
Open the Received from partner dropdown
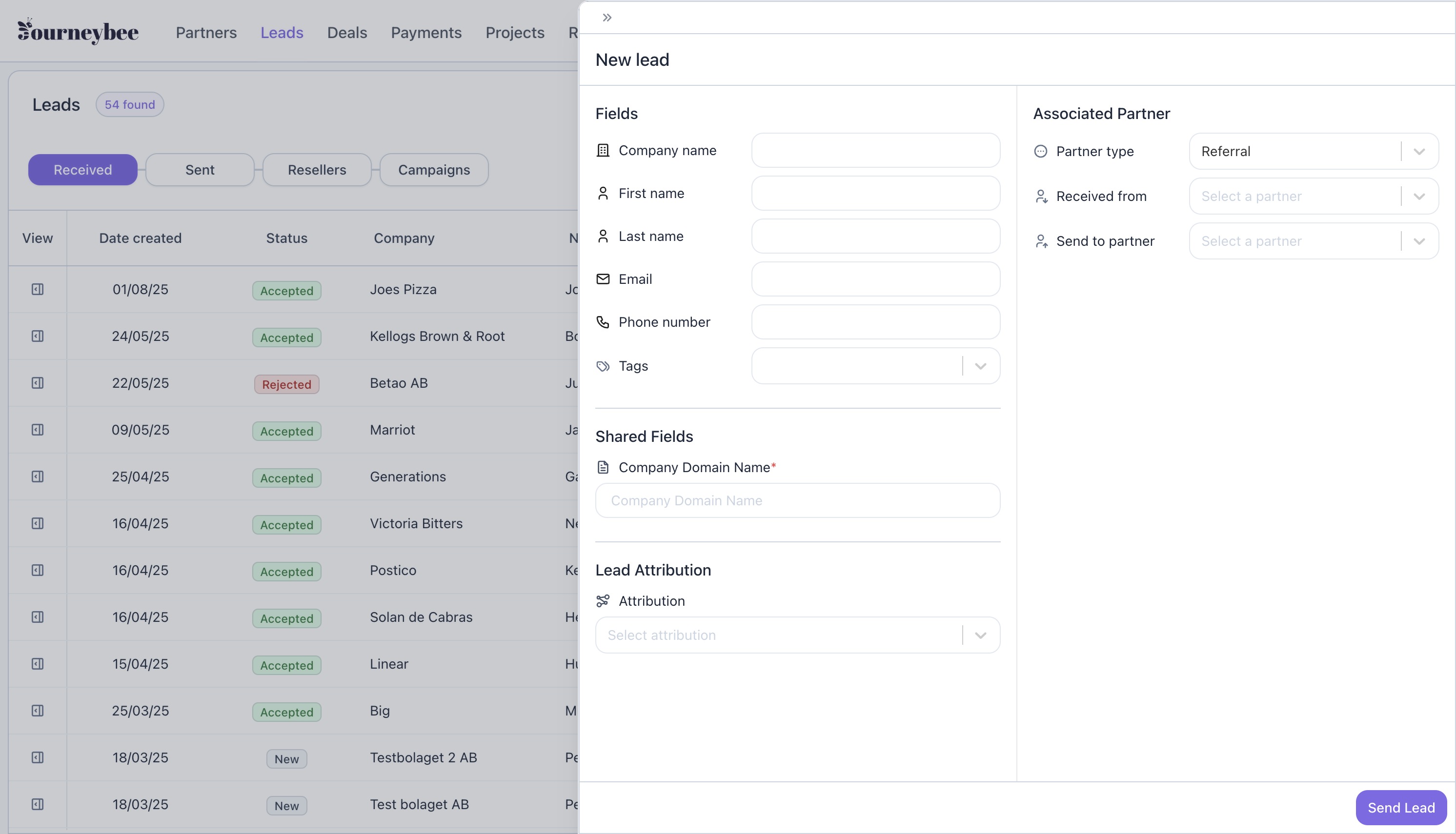(1314, 197)
